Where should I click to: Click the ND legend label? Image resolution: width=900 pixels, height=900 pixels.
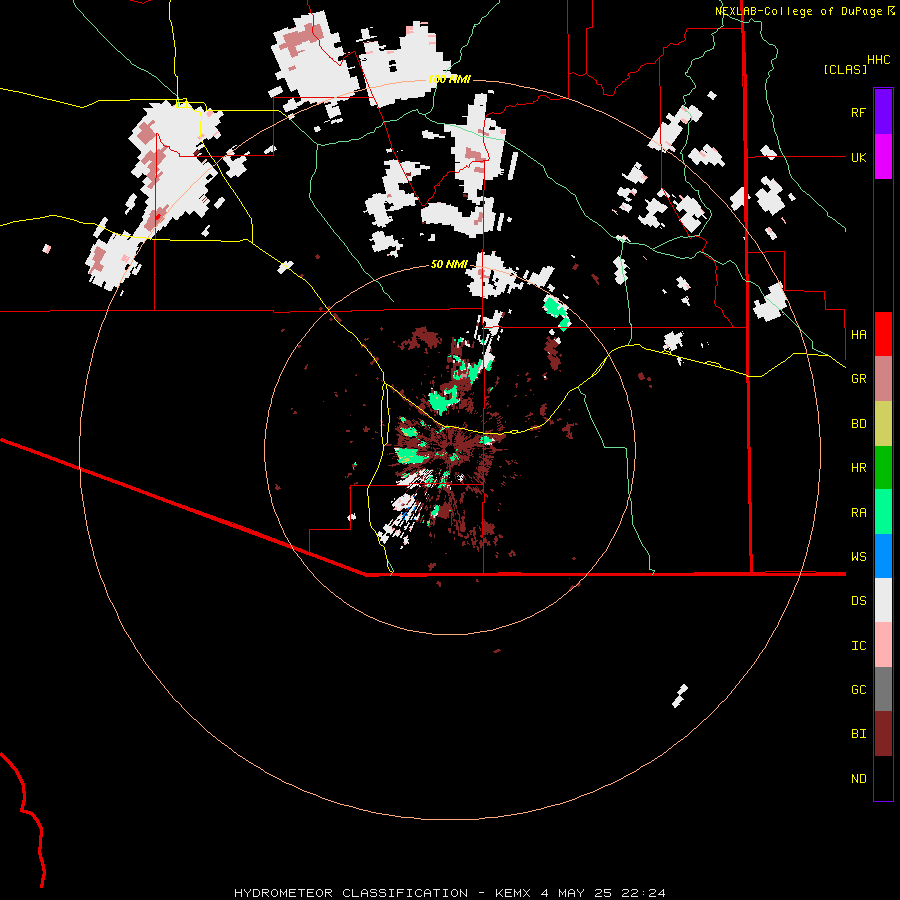858,779
